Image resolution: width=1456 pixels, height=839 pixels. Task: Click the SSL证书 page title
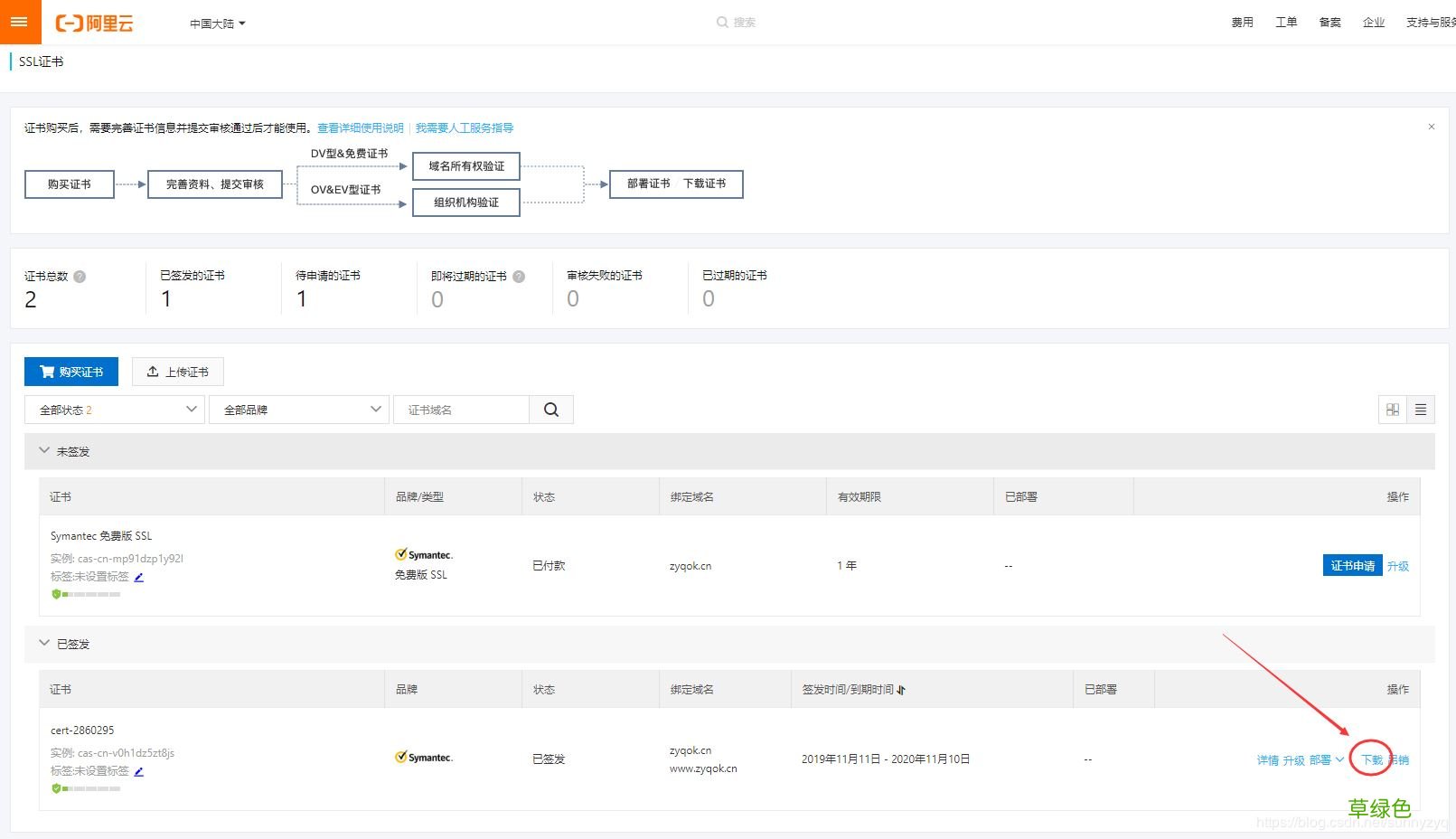(41, 61)
